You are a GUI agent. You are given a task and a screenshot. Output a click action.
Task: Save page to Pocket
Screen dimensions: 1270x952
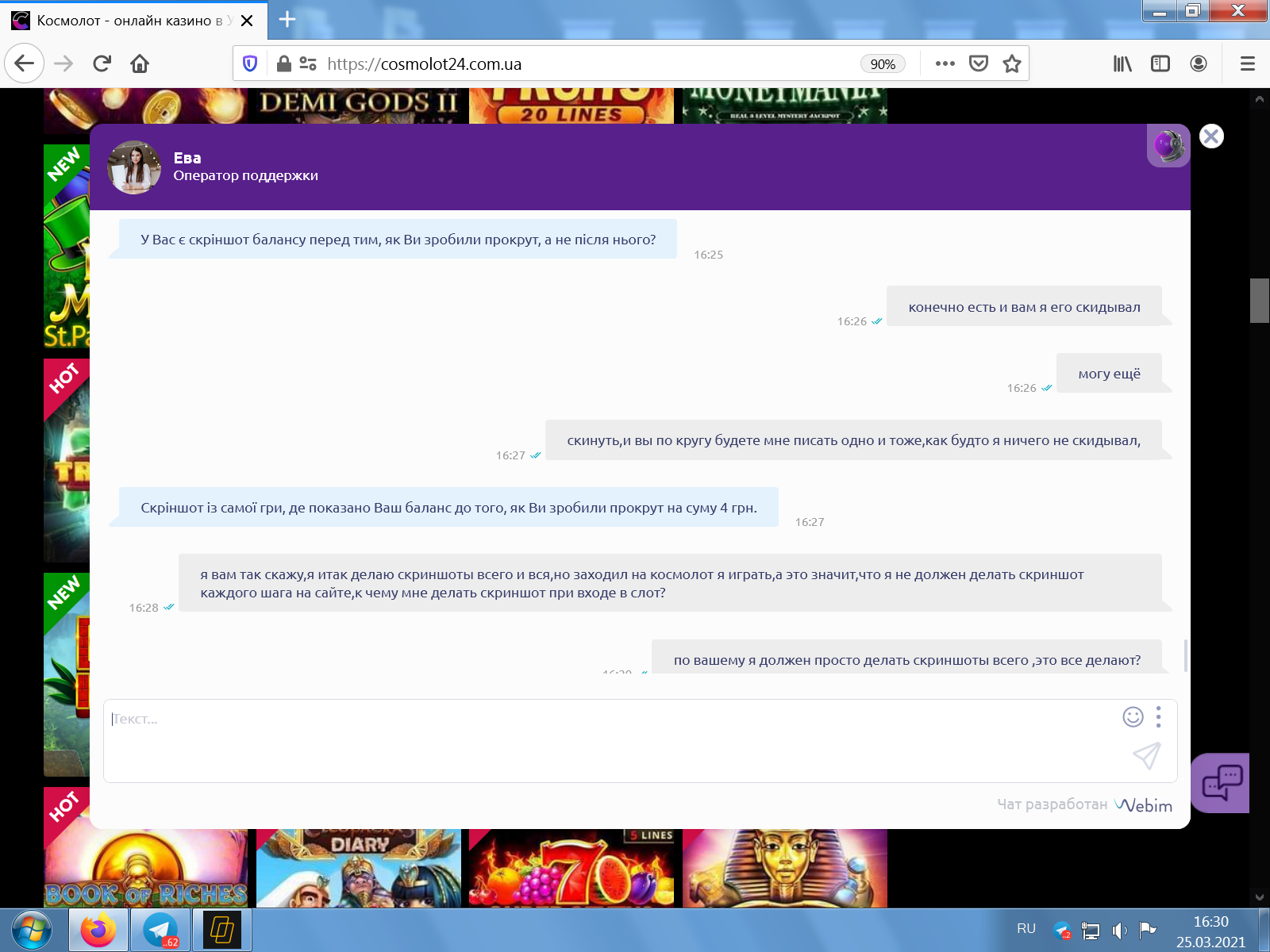[x=979, y=63]
